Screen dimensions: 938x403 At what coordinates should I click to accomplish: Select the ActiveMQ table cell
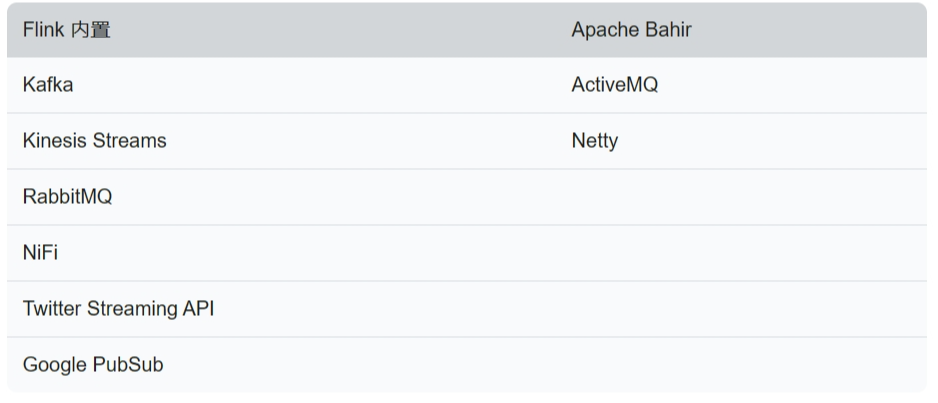pyautogui.click(x=614, y=86)
